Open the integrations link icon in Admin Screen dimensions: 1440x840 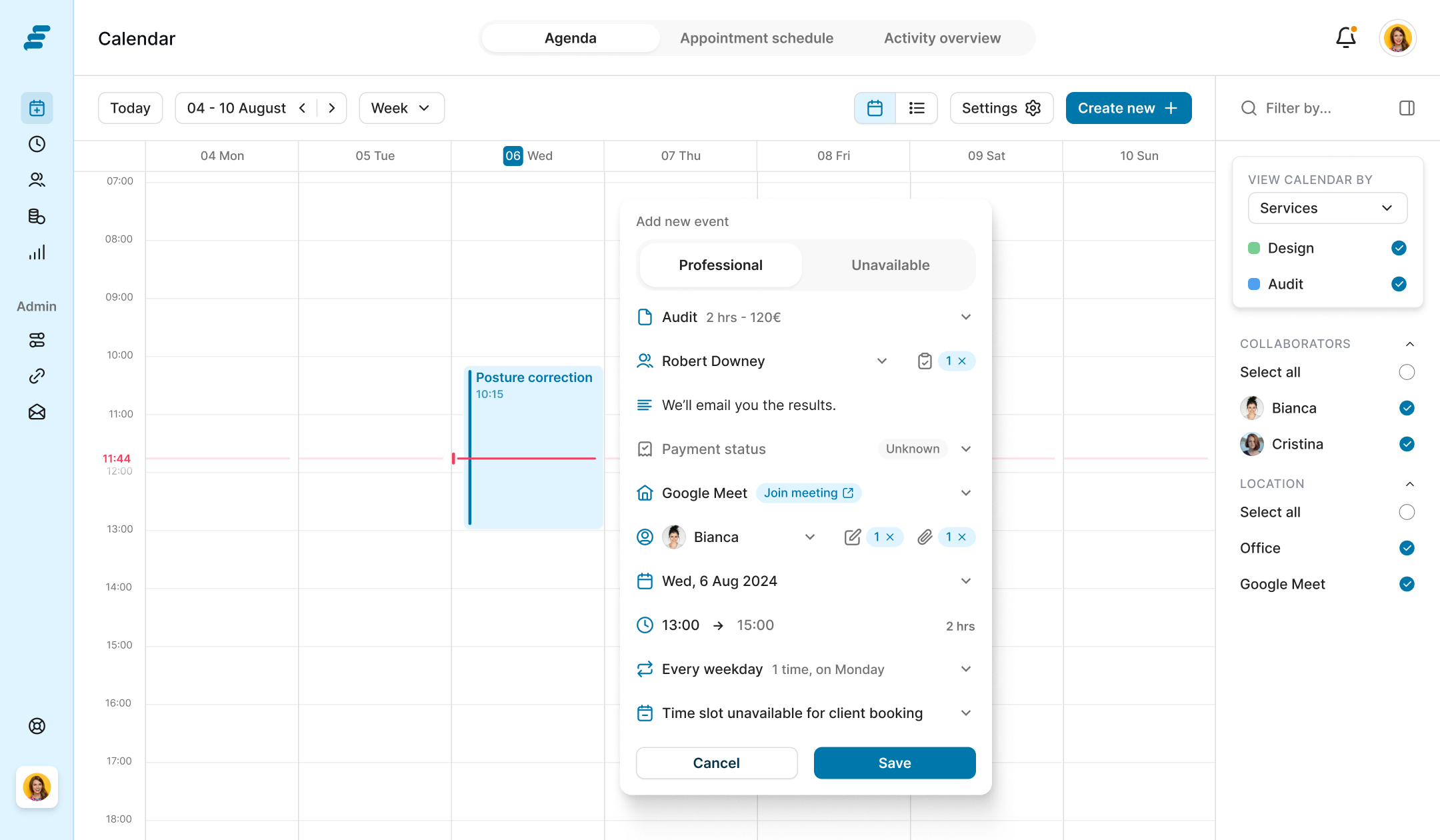[37, 376]
